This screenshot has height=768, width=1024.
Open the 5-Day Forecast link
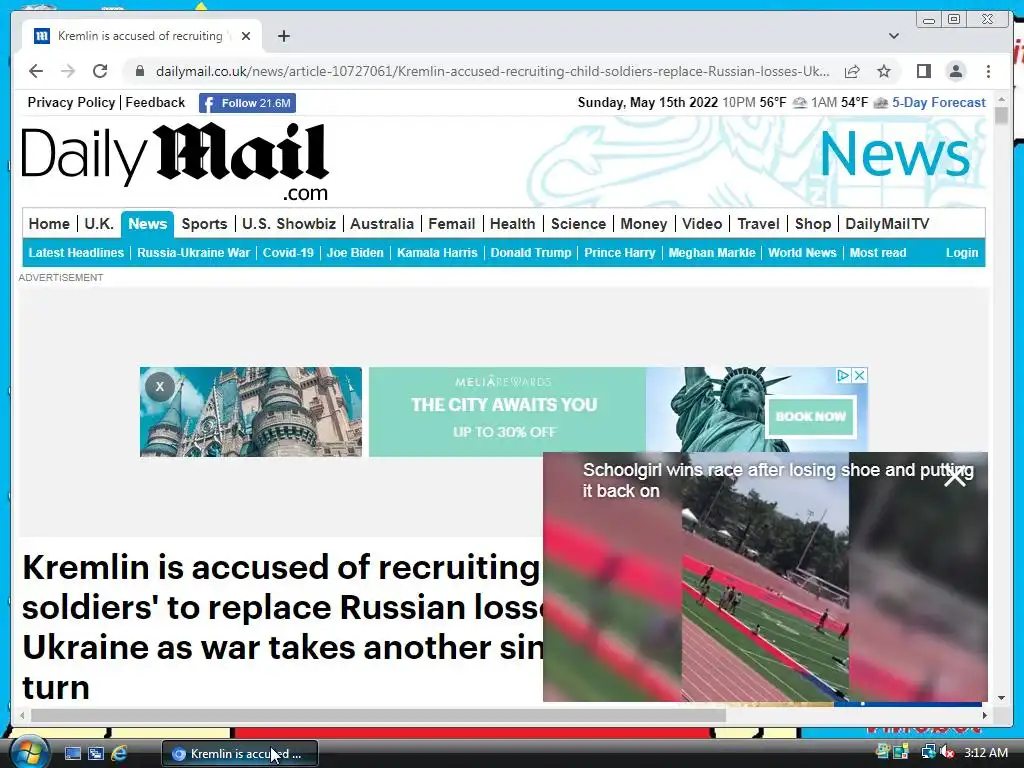click(938, 103)
